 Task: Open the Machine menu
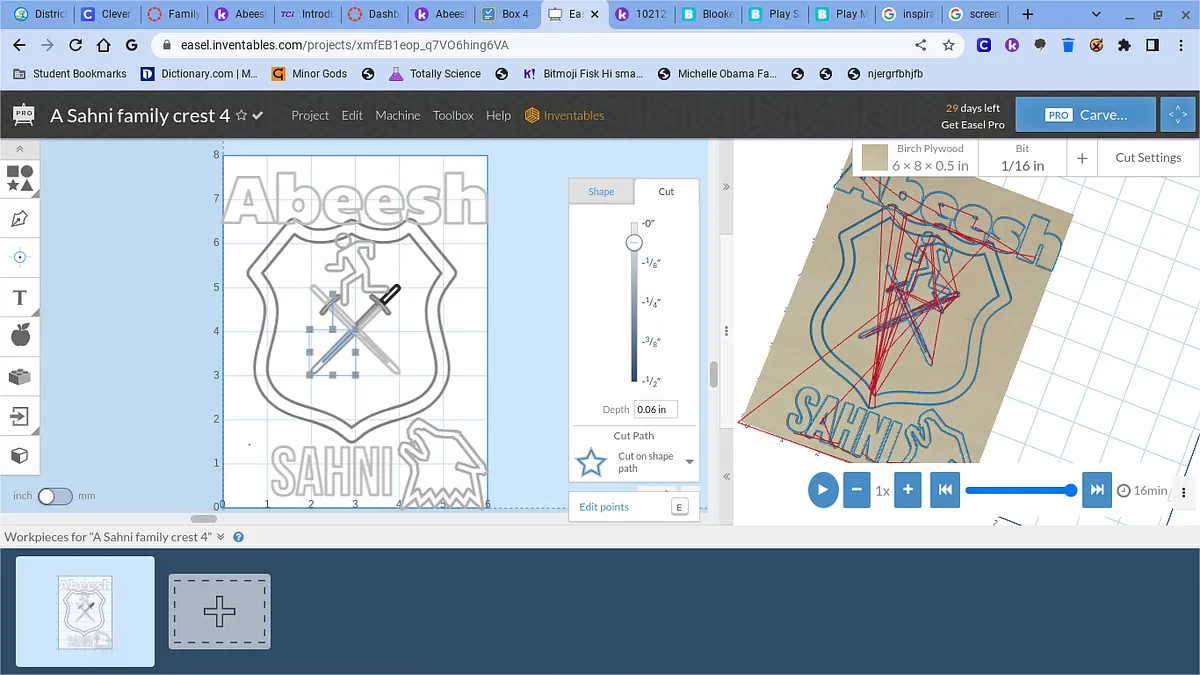pos(398,115)
